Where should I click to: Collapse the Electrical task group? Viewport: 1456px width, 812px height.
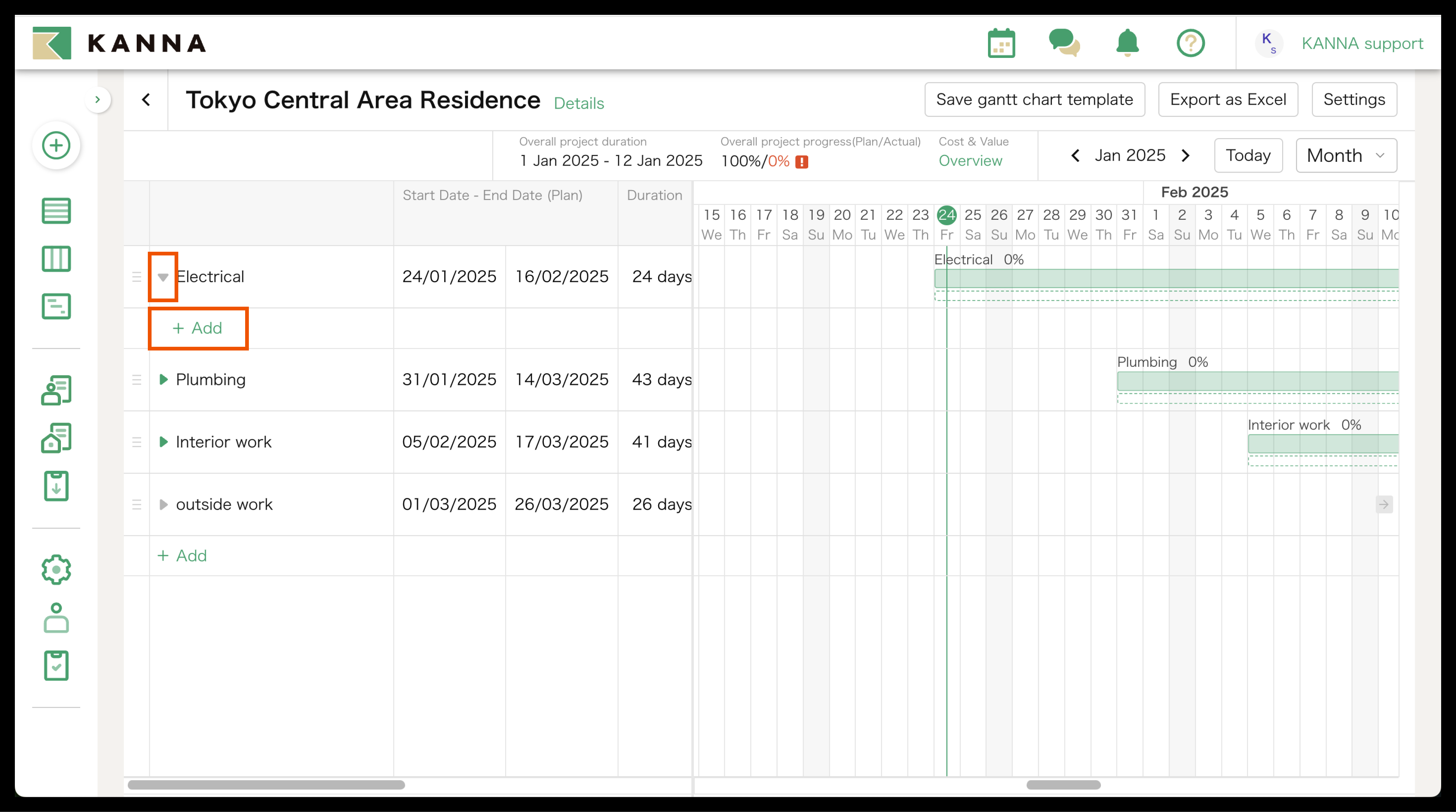click(x=163, y=277)
